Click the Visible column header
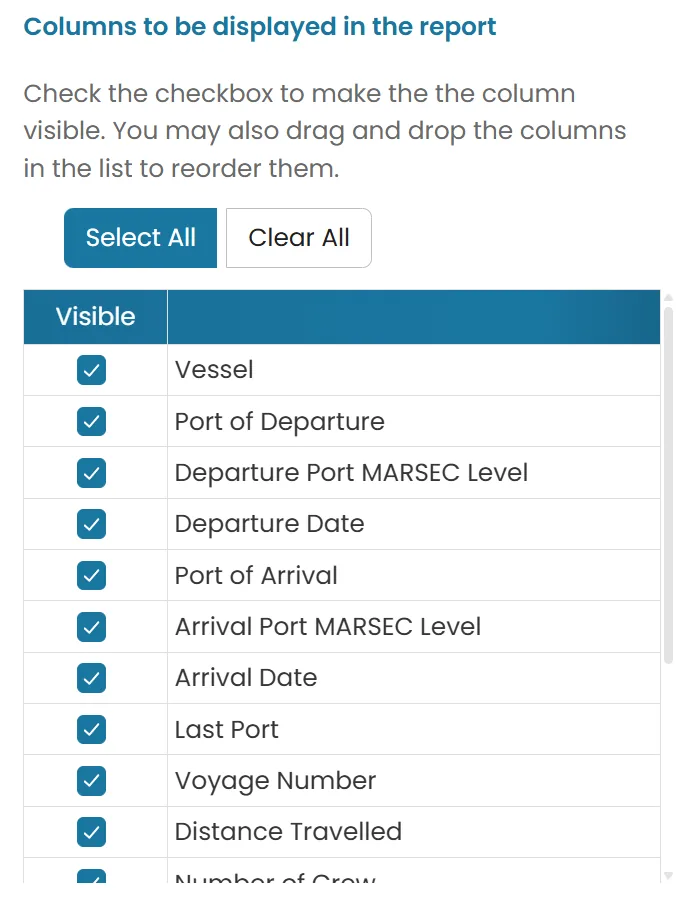Viewport: 694px width, 901px height. click(95, 317)
